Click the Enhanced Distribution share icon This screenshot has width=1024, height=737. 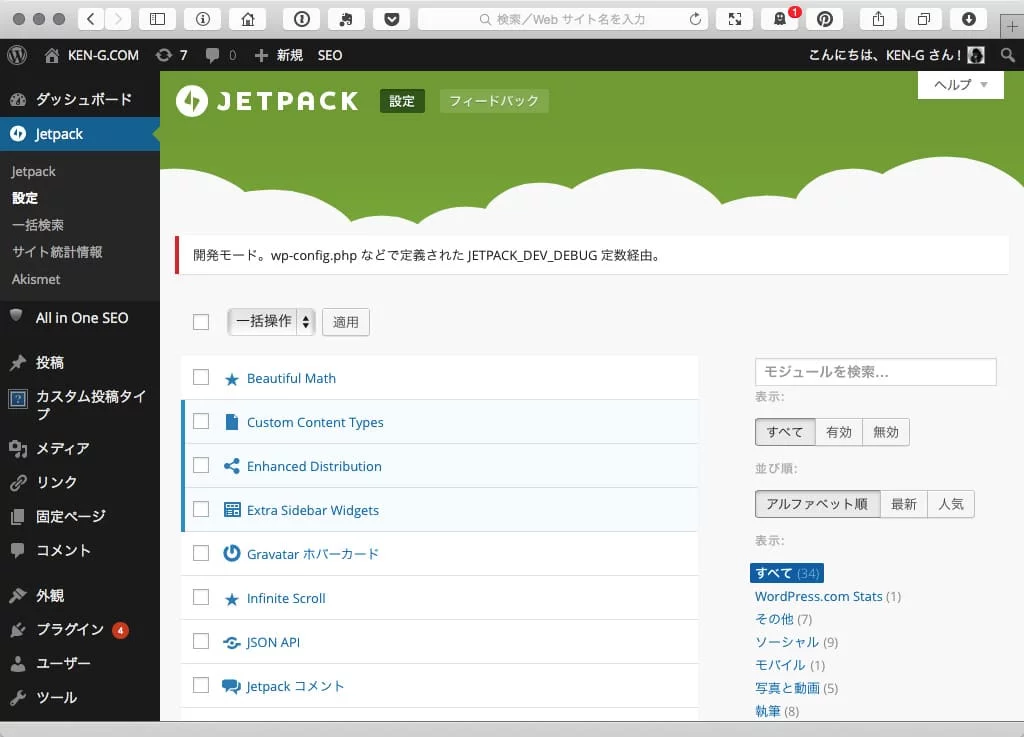pos(231,465)
